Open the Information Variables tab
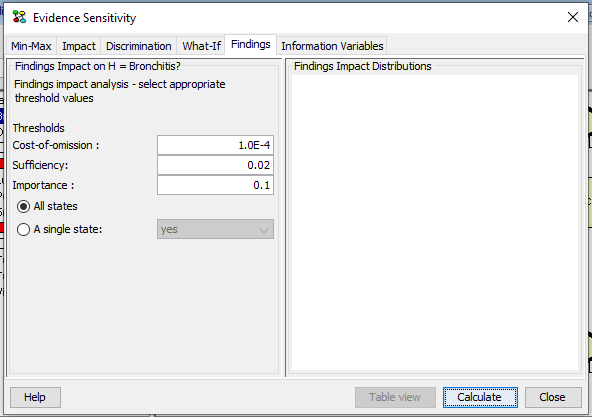This screenshot has height=417, width=592. [332, 46]
